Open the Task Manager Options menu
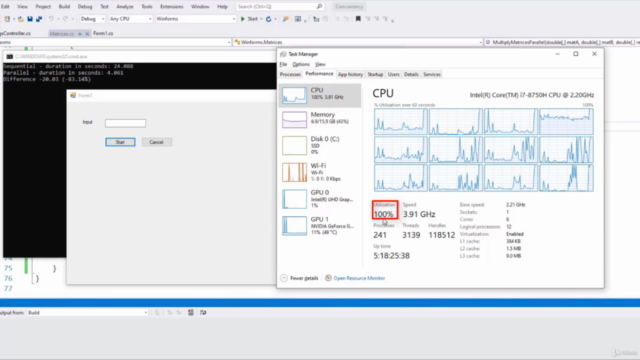Screen dimensions: 640x360 coord(301,64)
